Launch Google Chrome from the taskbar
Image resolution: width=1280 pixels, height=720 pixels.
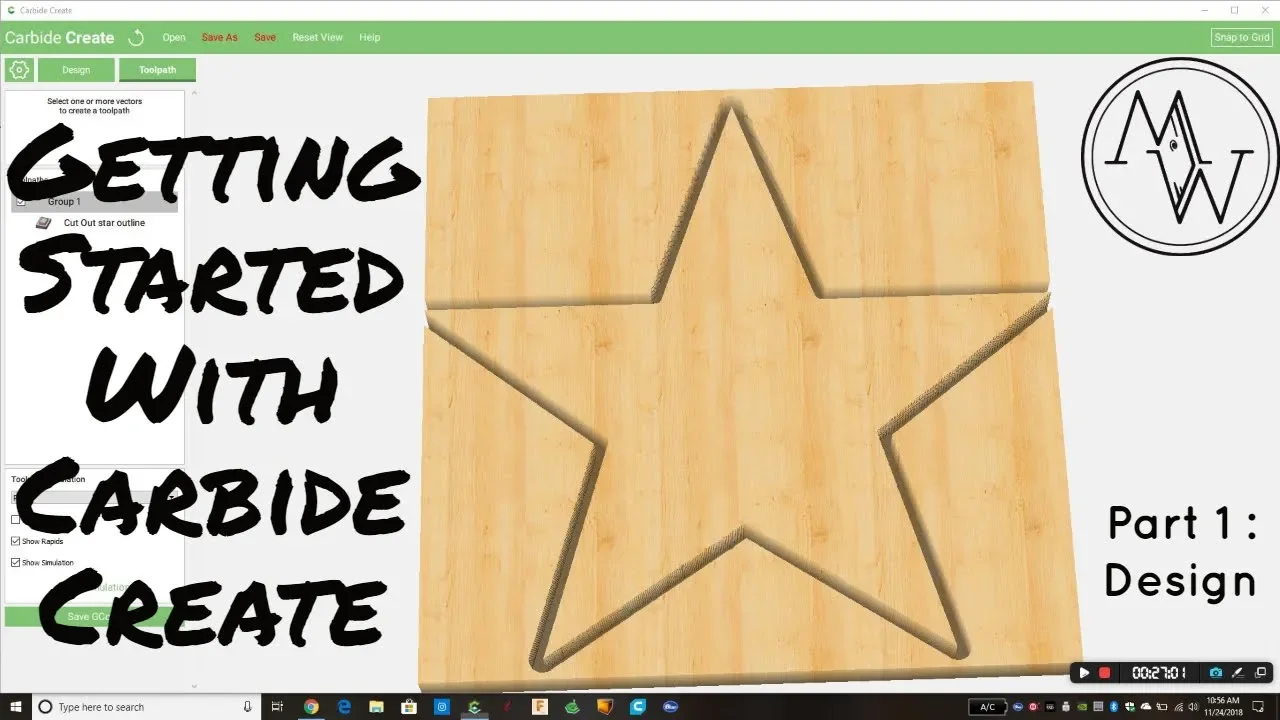(311, 707)
